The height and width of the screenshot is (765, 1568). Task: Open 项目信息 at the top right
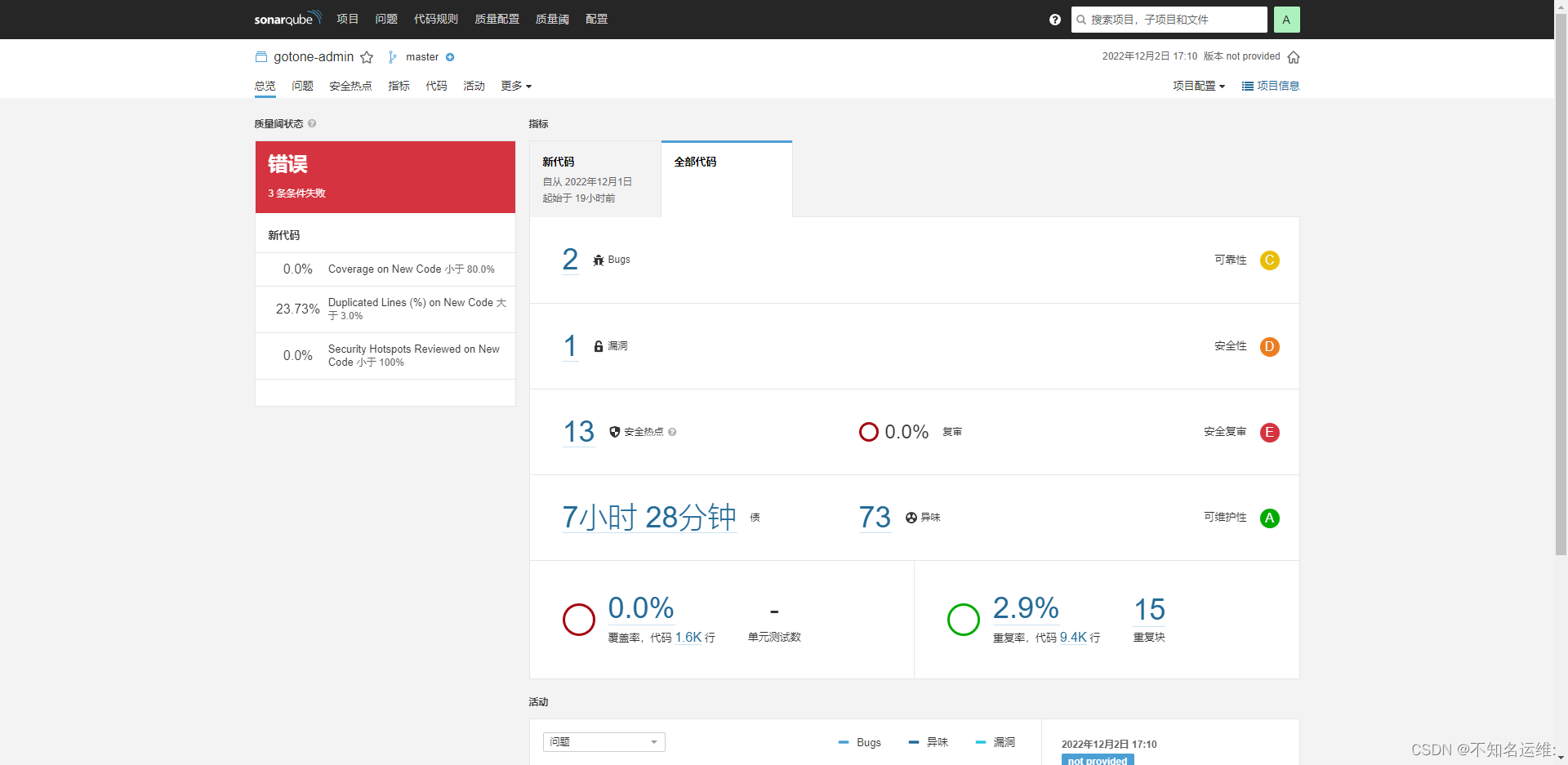(x=1270, y=86)
